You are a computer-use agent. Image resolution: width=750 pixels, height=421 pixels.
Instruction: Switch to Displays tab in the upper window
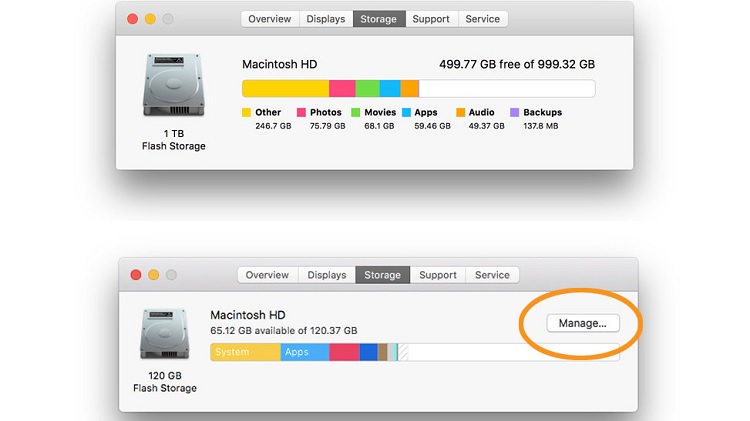pyautogui.click(x=326, y=19)
